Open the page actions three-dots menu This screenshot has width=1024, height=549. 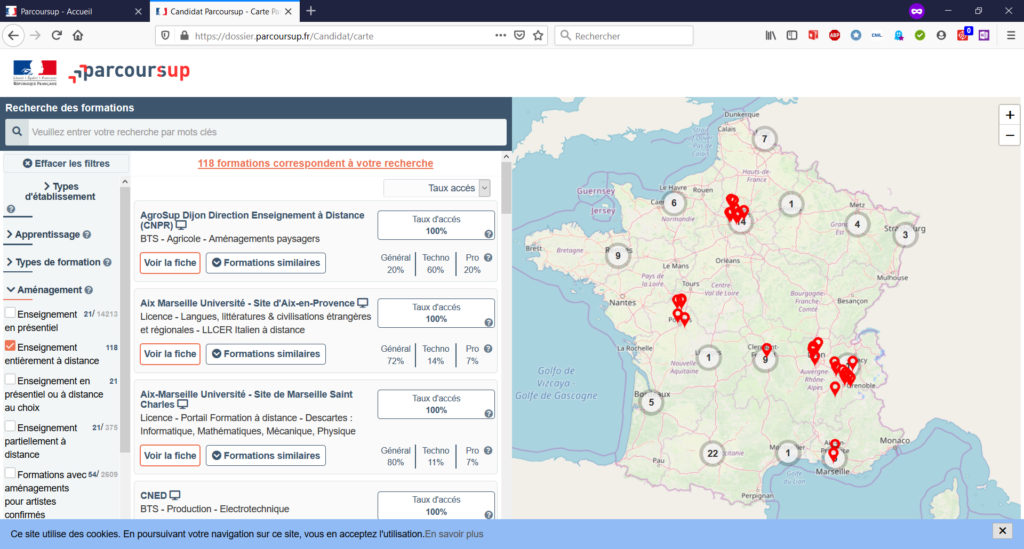tap(500, 35)
